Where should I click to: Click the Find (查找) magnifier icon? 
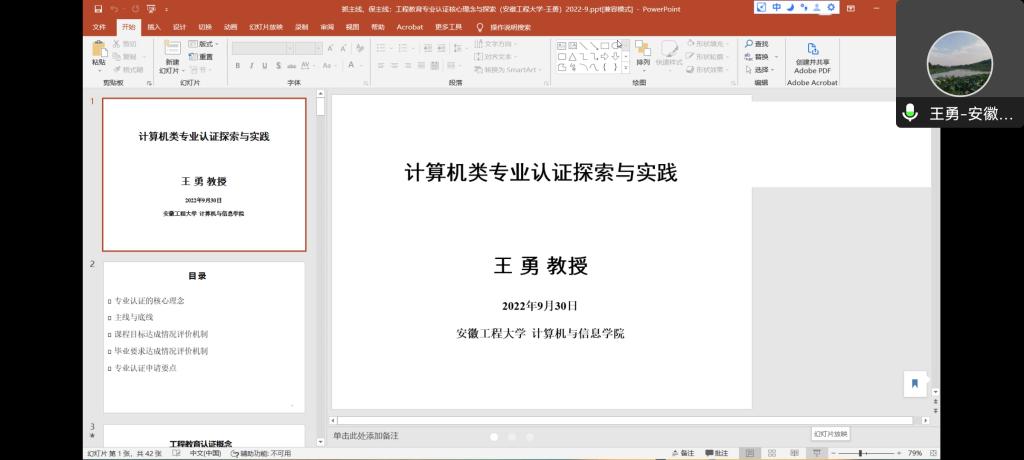click(x=749, y=44)
